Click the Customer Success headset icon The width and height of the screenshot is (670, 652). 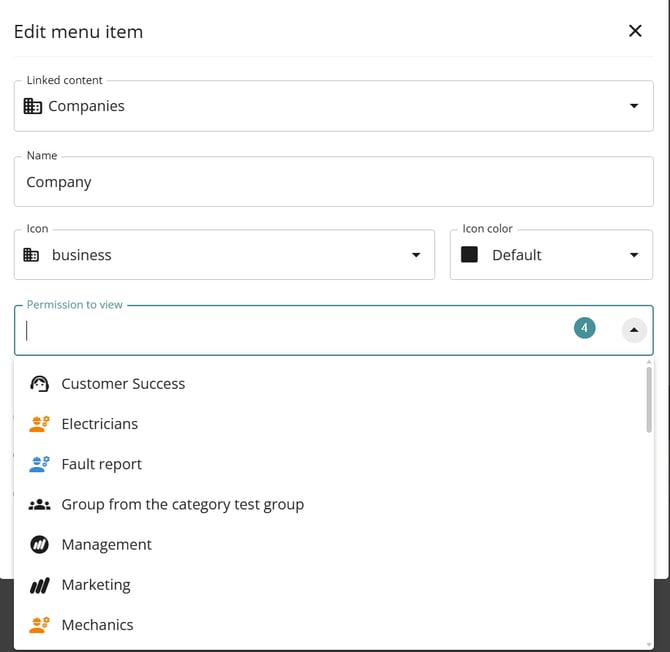pyautogui.click(x=40, y=384)
